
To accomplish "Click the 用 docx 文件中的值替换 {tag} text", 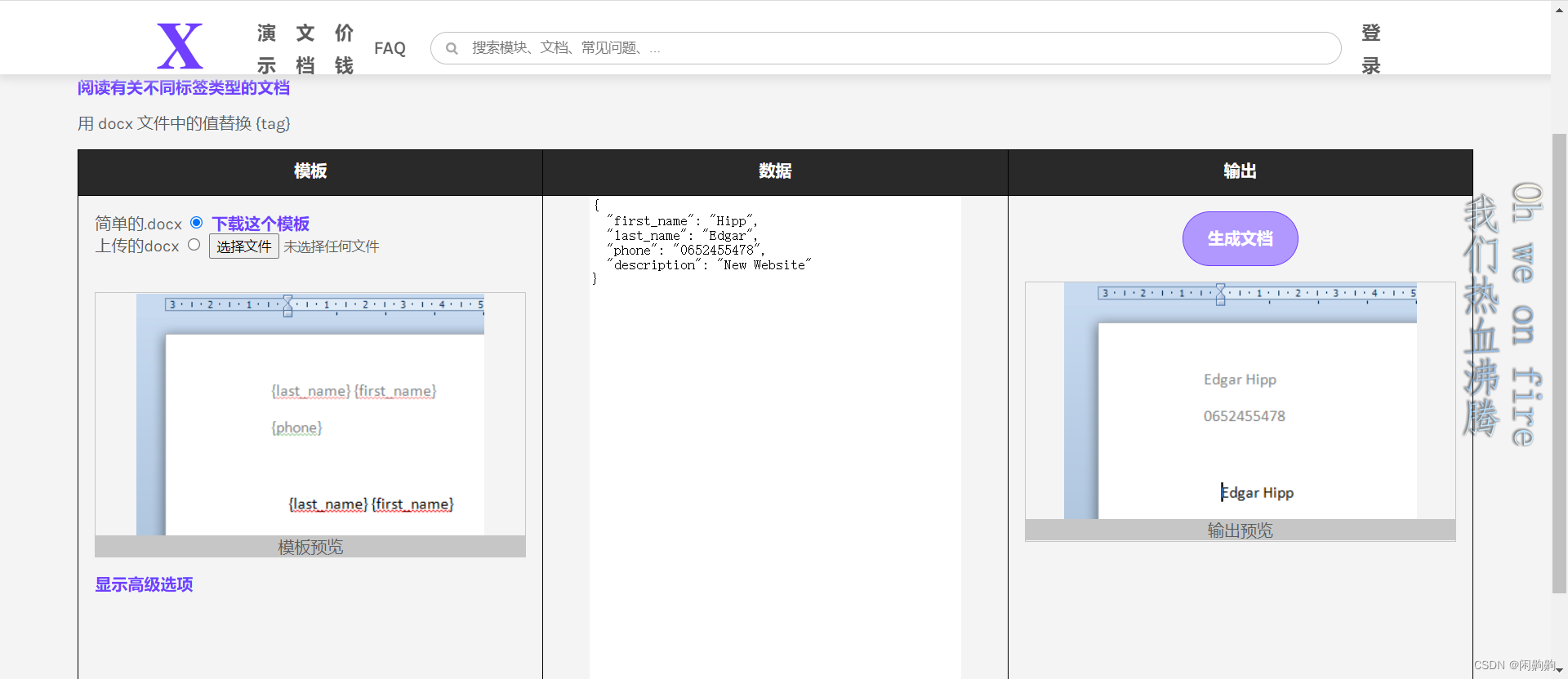I will click(184, 123).
